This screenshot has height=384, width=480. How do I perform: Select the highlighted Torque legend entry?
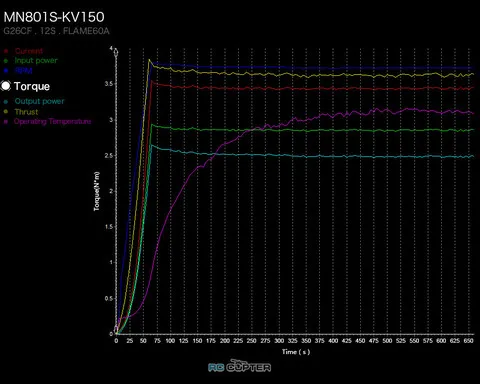tap(32, 86)
